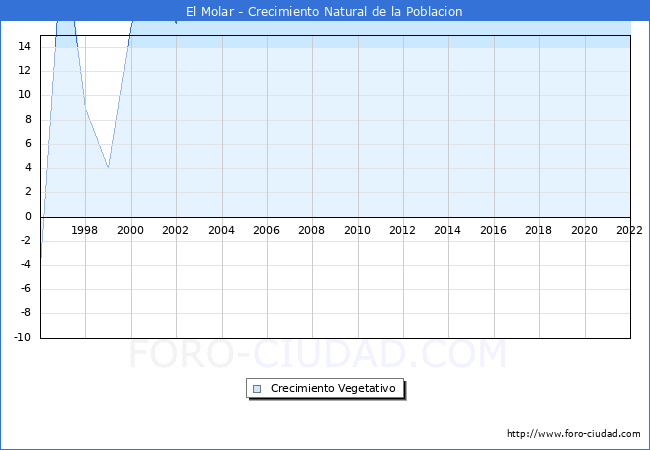Viewport: 650px width, 450px height.
Task: Click x-axis label 2008
Action: coord(312,230)
